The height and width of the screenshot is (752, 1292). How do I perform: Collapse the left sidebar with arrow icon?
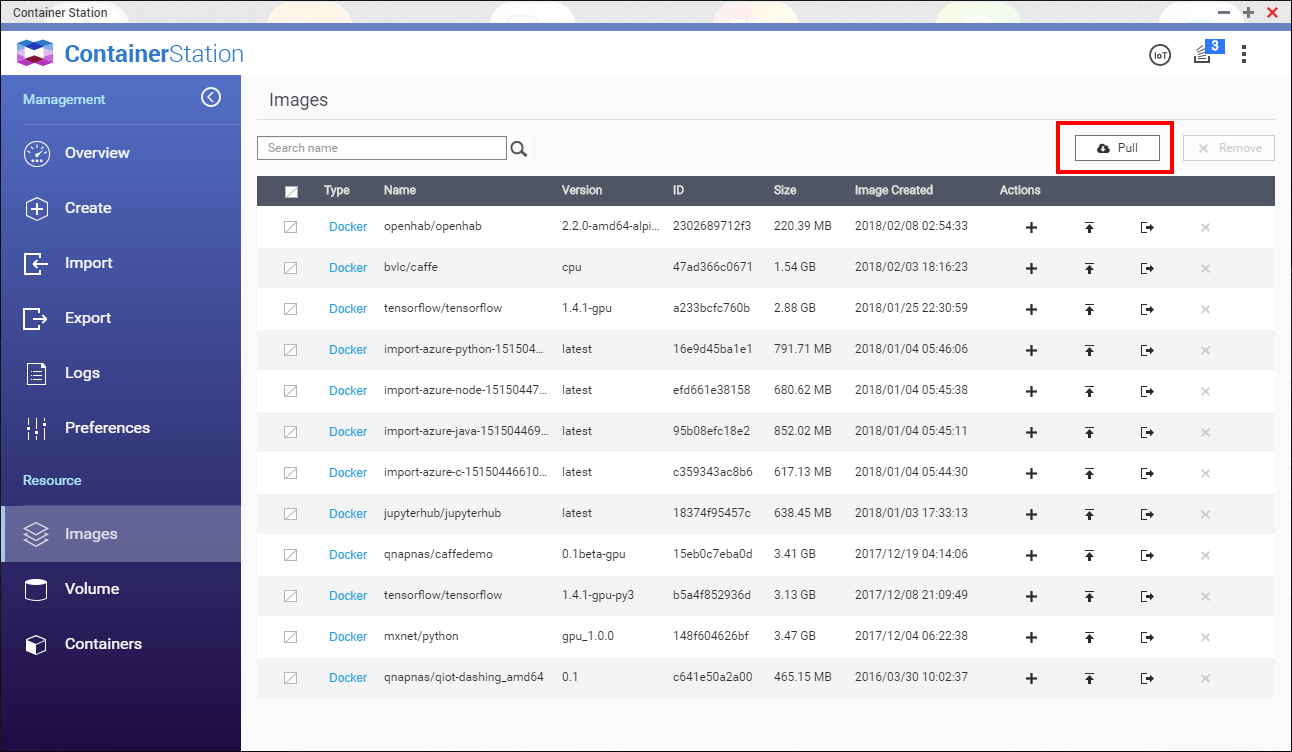click(x=211, y=97)
